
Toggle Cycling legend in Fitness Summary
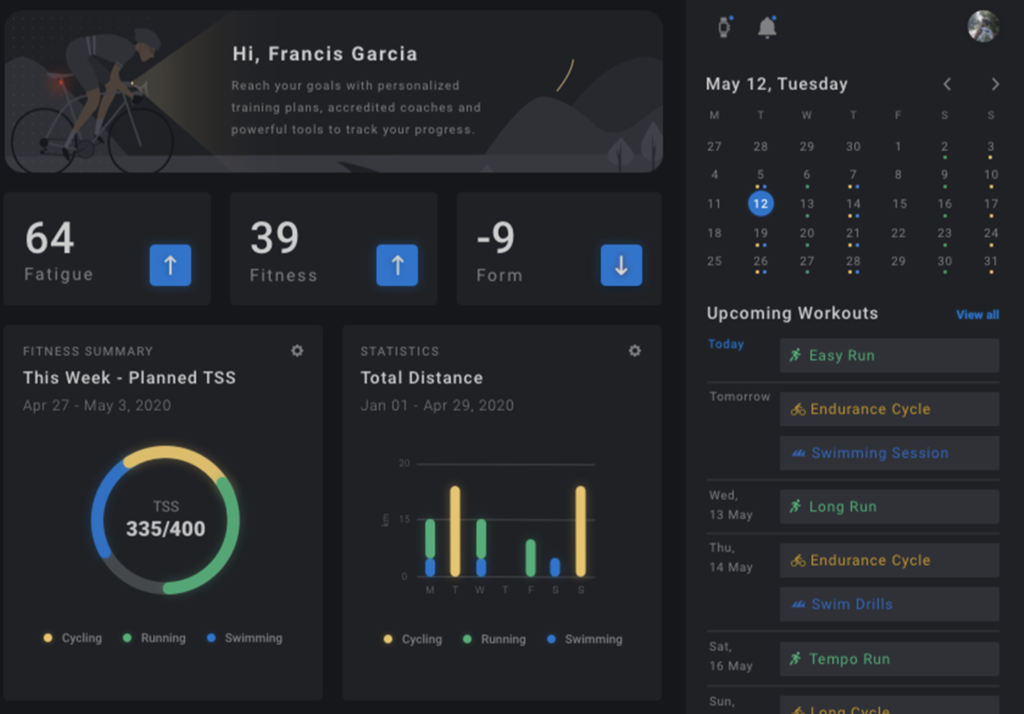pyautogui.click(x=72, y=638)
